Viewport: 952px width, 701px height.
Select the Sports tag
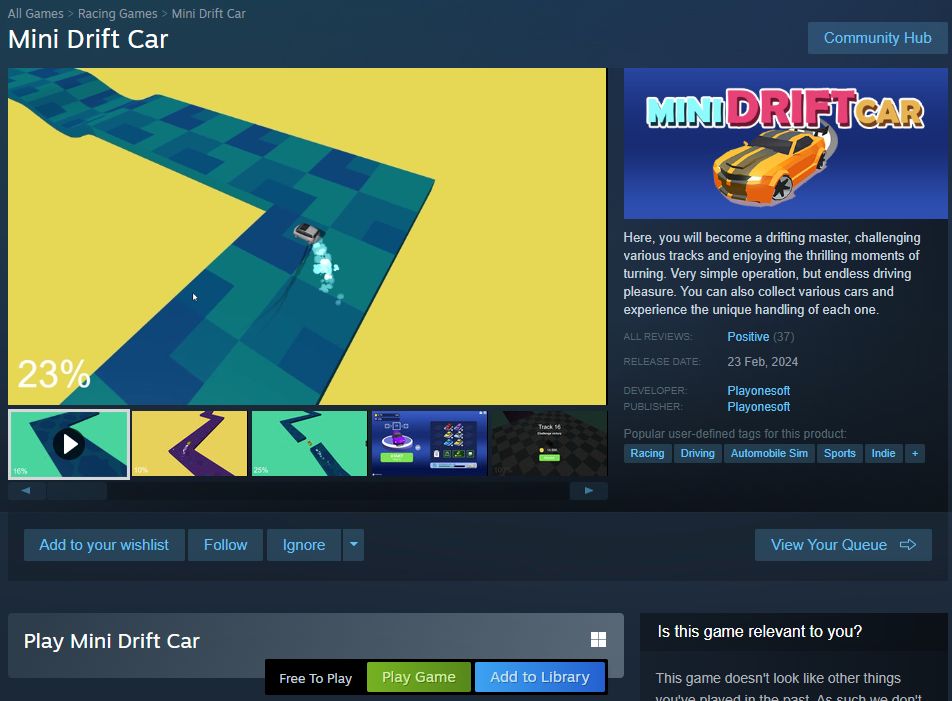click(x=839, y=453)
